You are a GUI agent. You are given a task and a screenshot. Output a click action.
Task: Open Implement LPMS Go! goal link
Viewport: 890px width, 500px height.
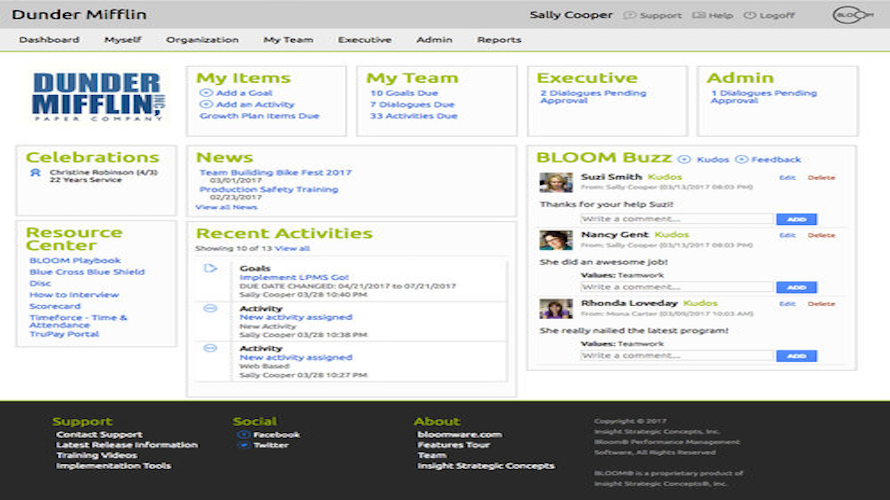coord(294,277)
